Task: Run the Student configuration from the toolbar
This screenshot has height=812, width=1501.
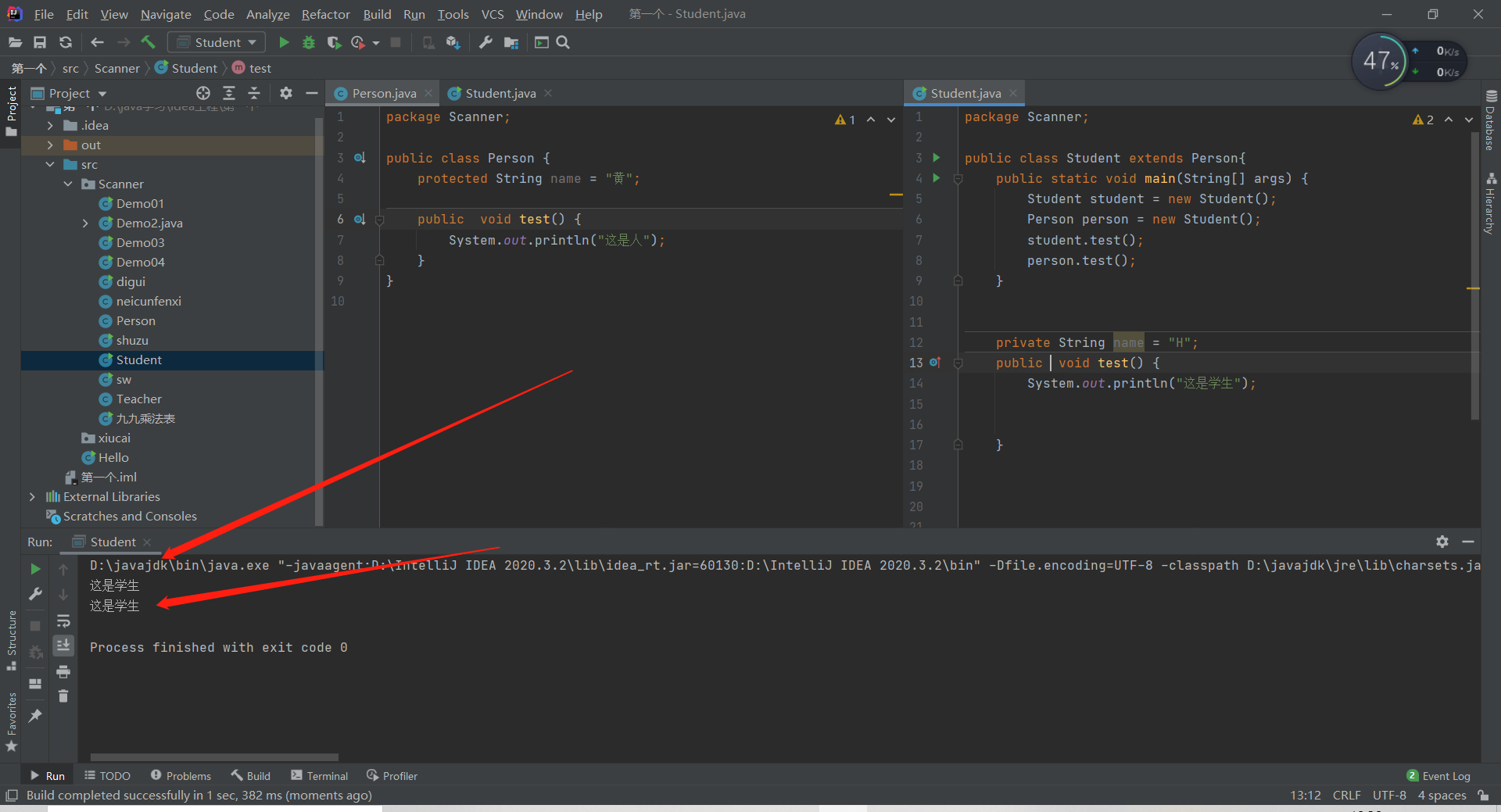Action: click(x=284, y=42)
